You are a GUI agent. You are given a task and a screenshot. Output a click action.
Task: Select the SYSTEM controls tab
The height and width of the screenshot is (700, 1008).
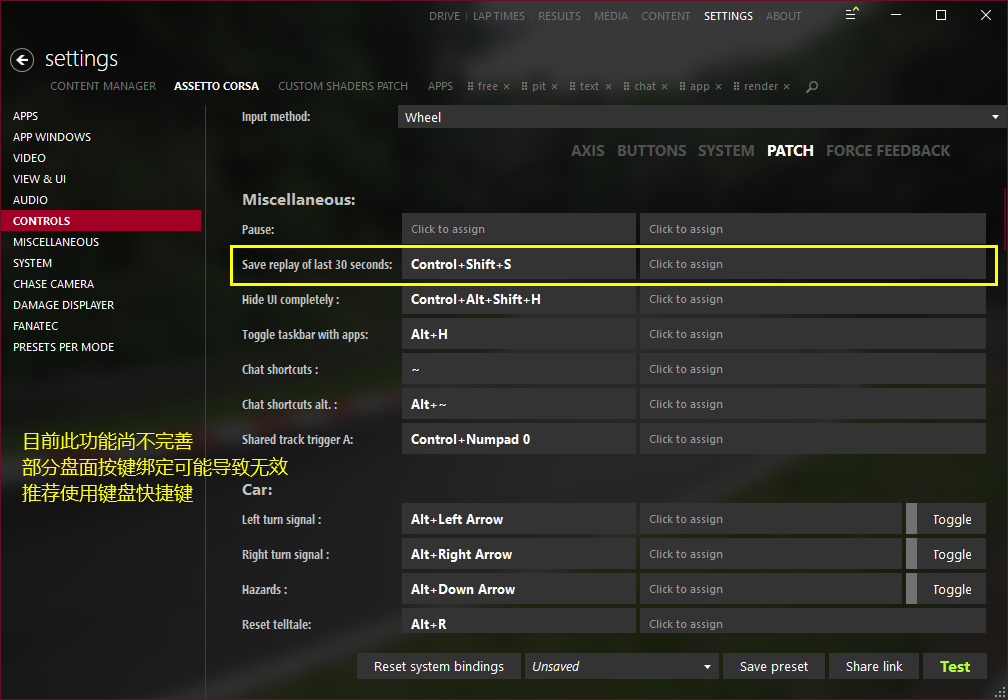tap(726, 150)
